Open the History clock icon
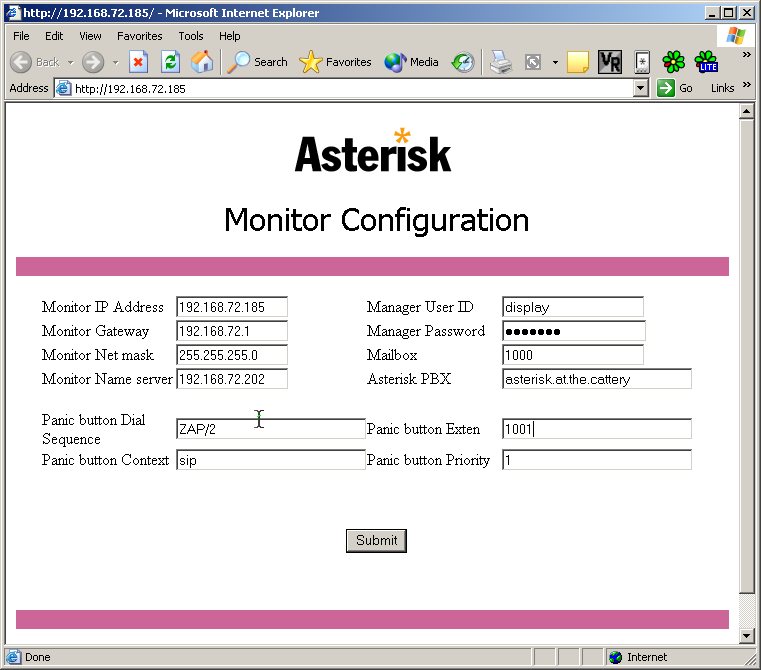Viewport: 761px width, 670px height. pos(463,62)
